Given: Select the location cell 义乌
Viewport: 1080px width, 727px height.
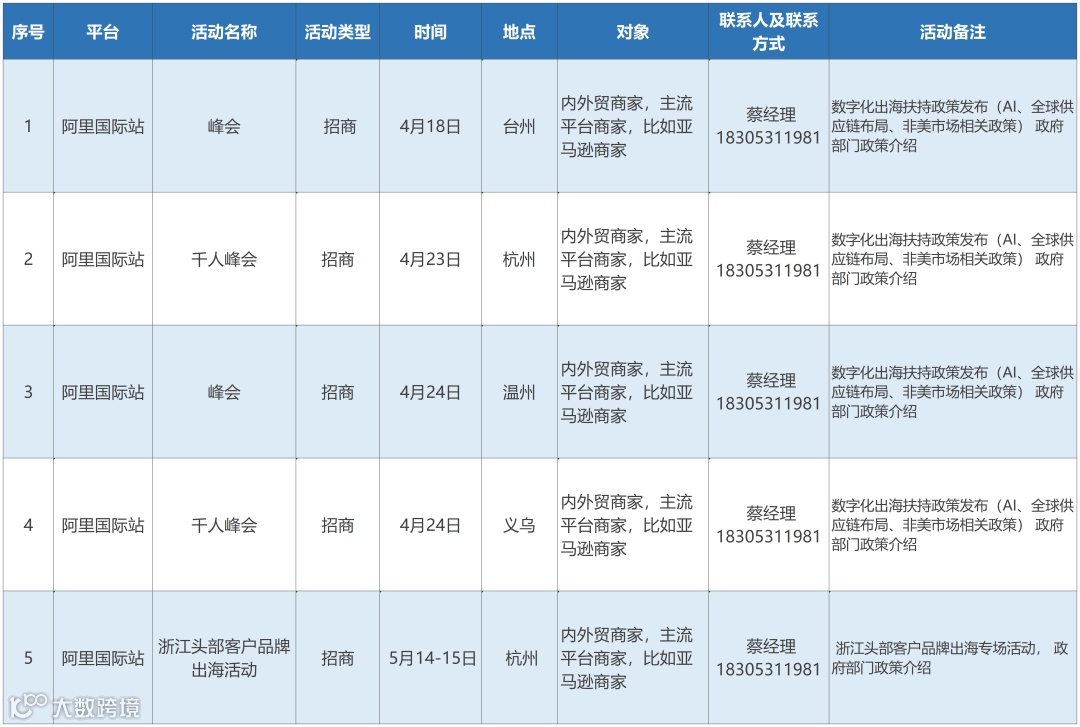Looking at the screenshot, I should tap(519, 525).
